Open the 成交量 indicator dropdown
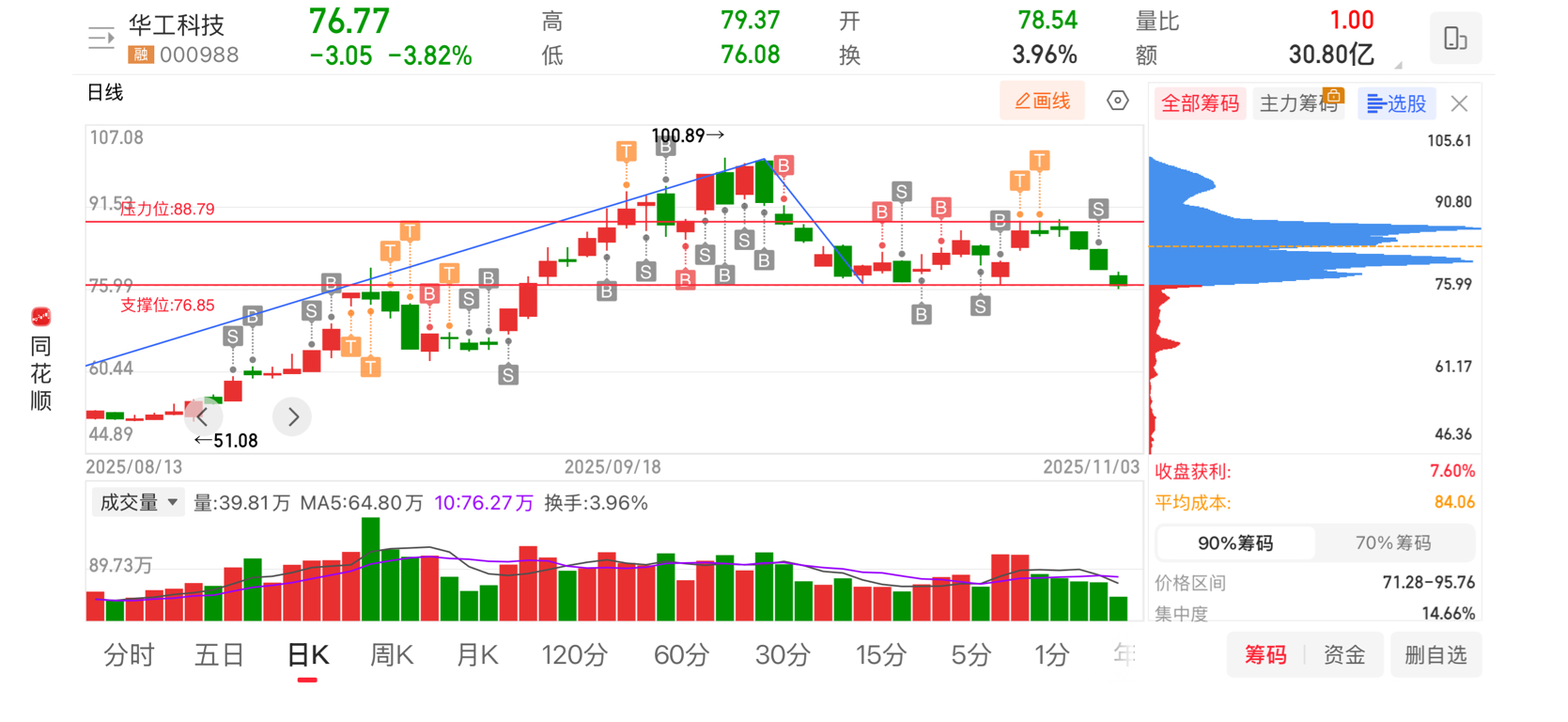1568x722 pixels. [x=138, y=503]
